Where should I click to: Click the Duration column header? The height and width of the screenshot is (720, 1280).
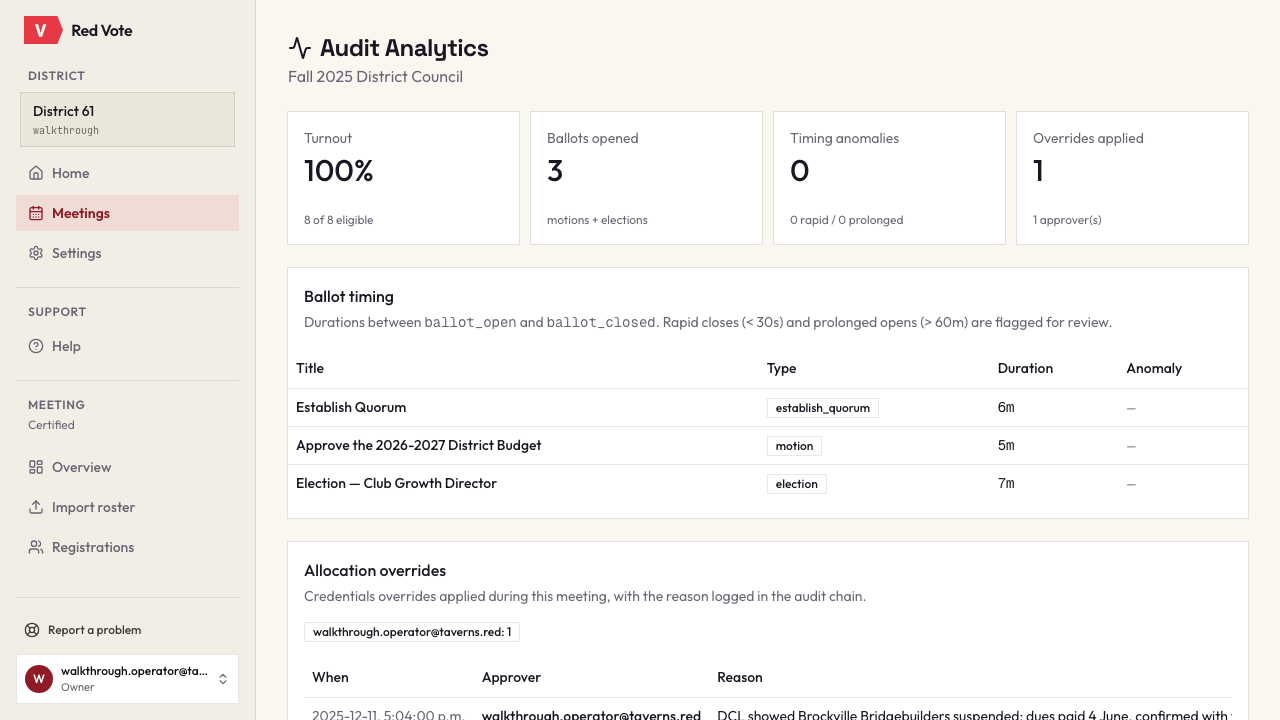1025,368
